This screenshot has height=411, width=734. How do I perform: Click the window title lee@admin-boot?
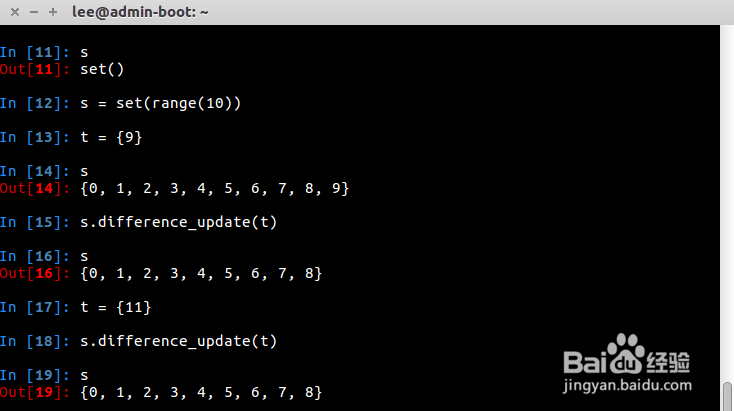coord(140,12)
